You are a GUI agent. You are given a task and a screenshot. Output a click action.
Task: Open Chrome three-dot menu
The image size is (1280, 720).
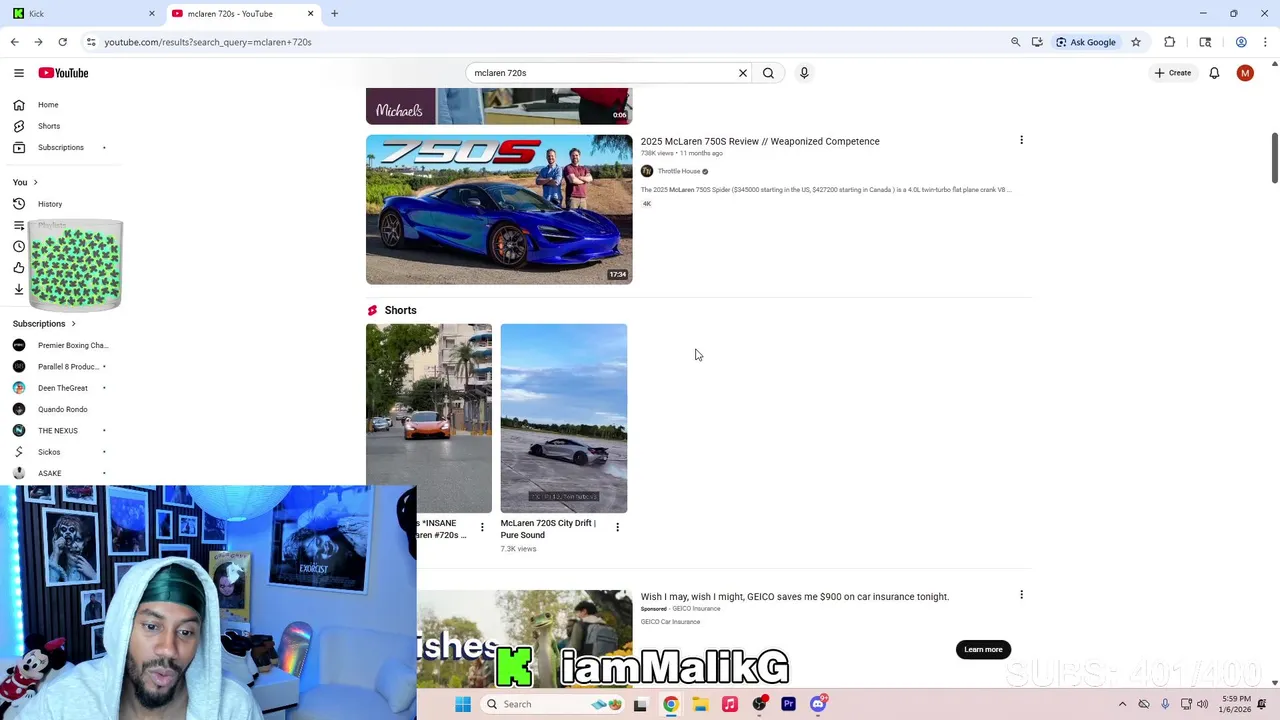1267,42
